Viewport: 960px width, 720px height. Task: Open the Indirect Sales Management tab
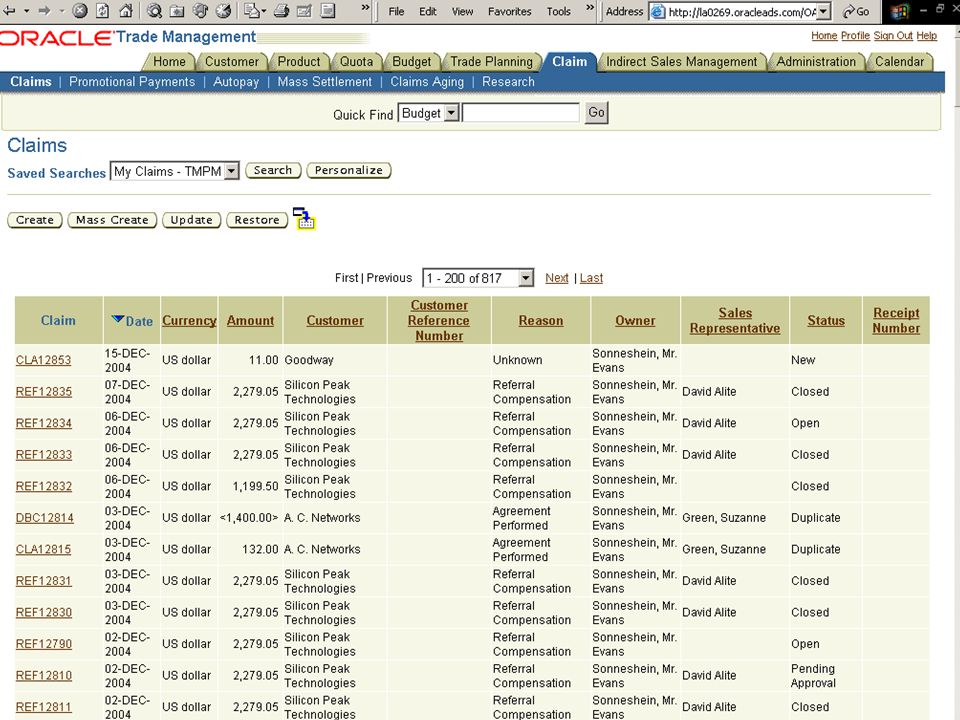681,62
